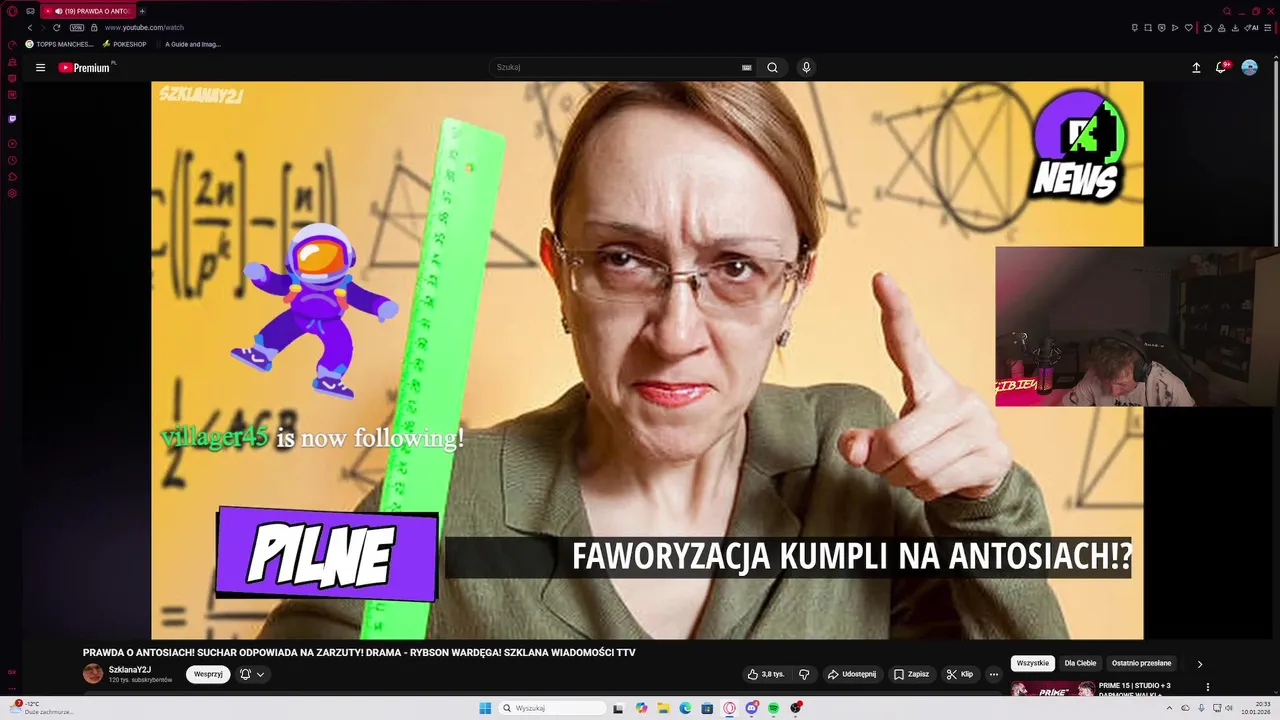
Task: Open File Explorer from the taskbar
Action: 663,708
